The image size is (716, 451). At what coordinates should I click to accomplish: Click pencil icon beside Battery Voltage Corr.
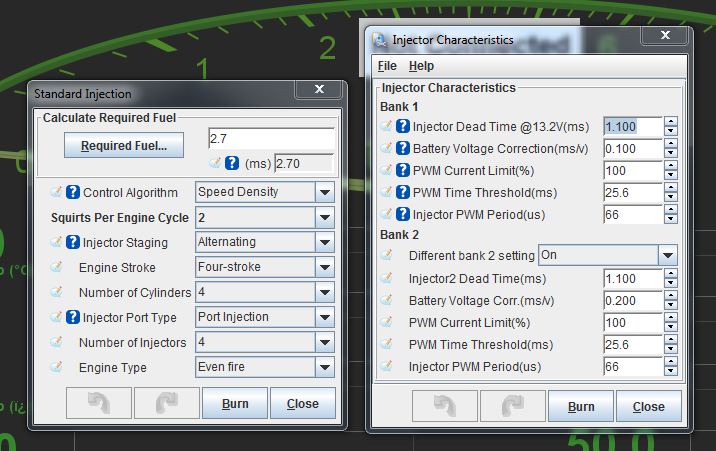click(x=386, y=299)
